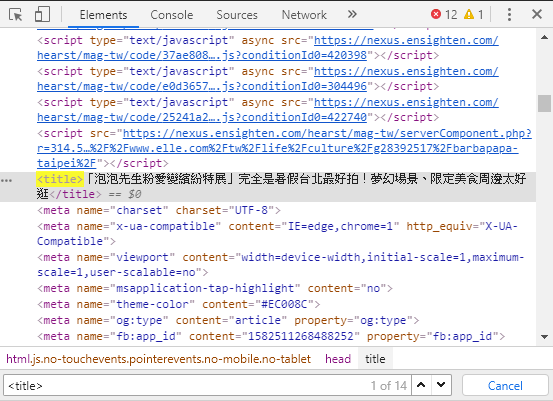Open the Sources tab
This screenshot has height=401, width=553.
[x=237, y=15]
